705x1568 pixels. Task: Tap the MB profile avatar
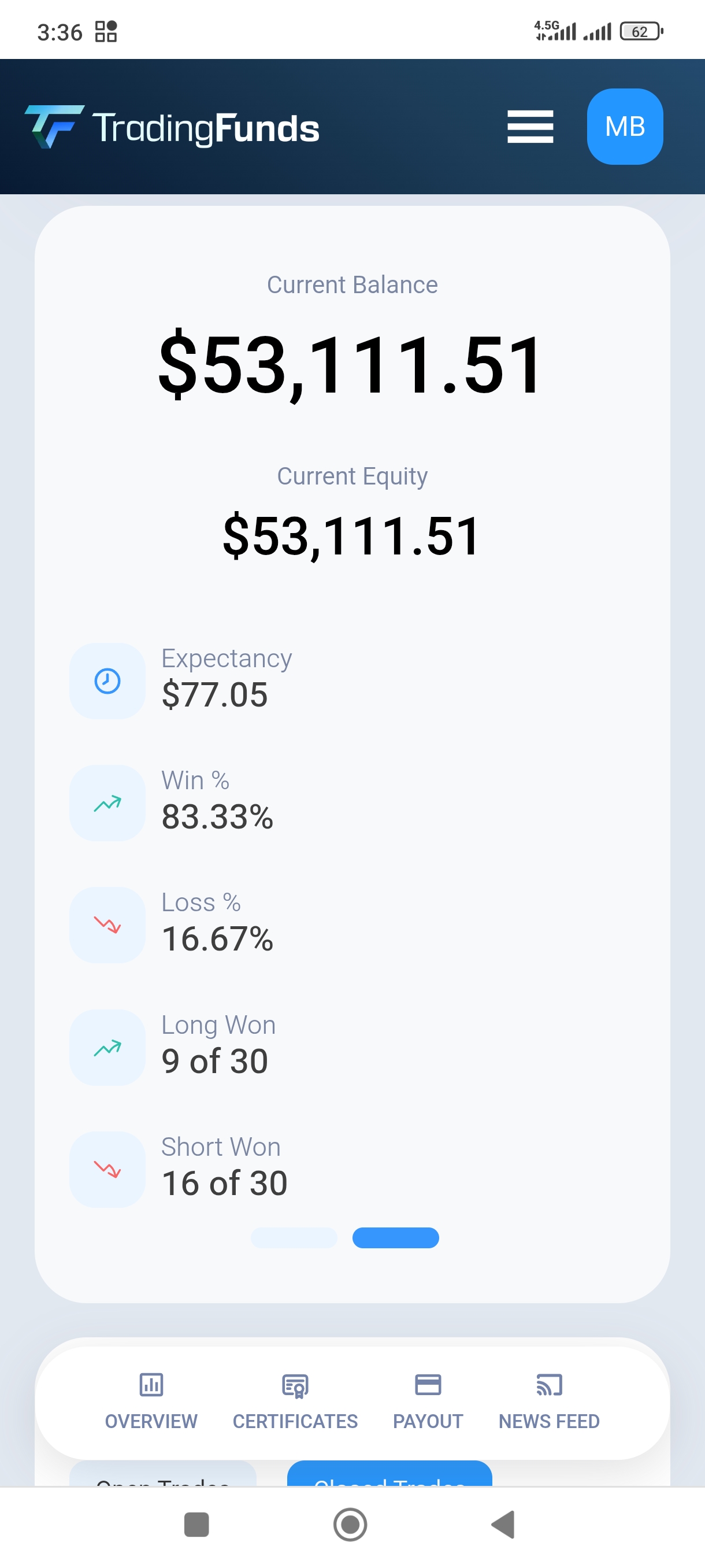[624, 127]
